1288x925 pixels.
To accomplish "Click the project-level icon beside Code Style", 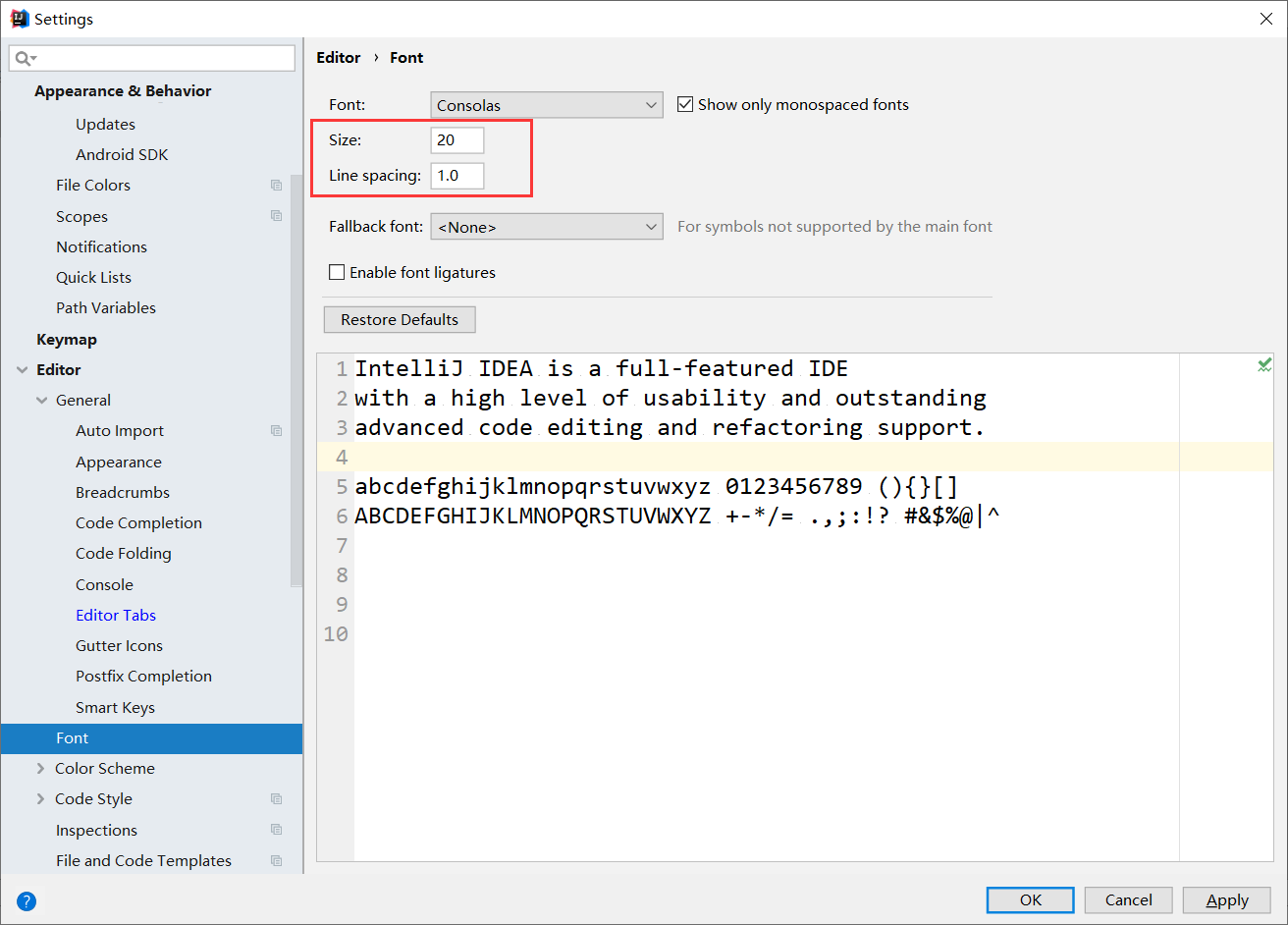I will pos(276,798).
